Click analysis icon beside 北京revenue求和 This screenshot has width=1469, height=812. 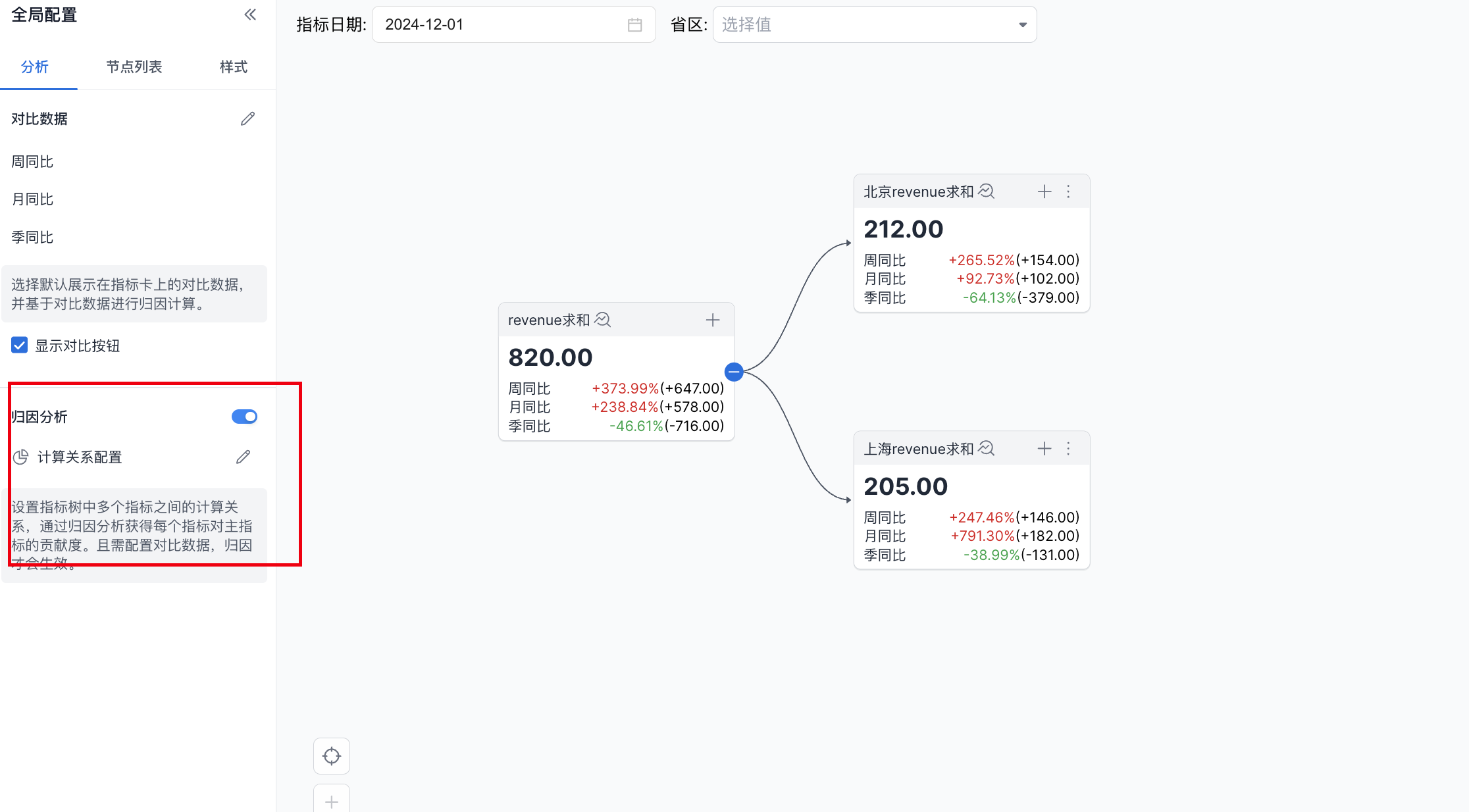(986, 191)
